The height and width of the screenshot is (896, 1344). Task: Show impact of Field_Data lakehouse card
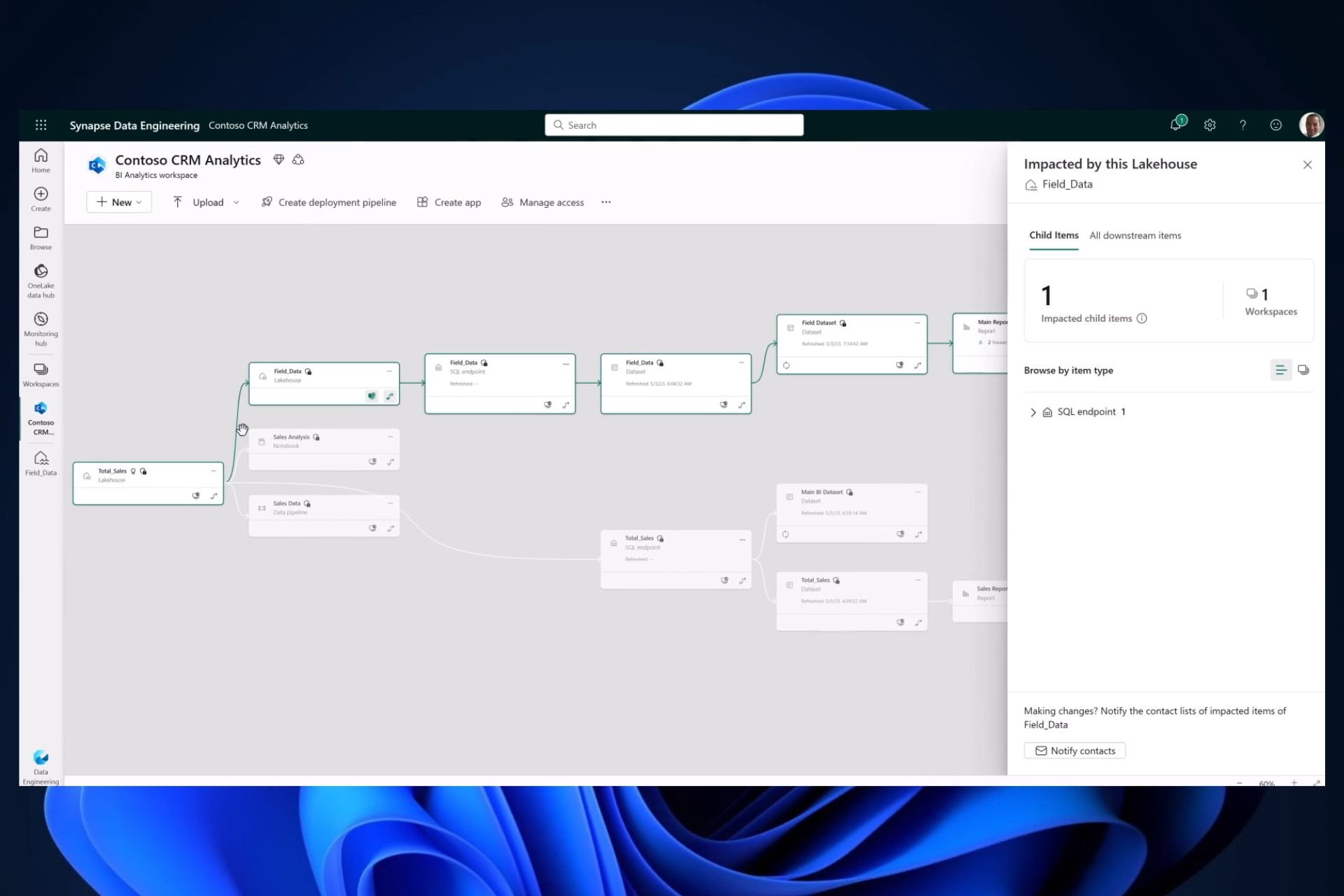[x=372, y=396]
